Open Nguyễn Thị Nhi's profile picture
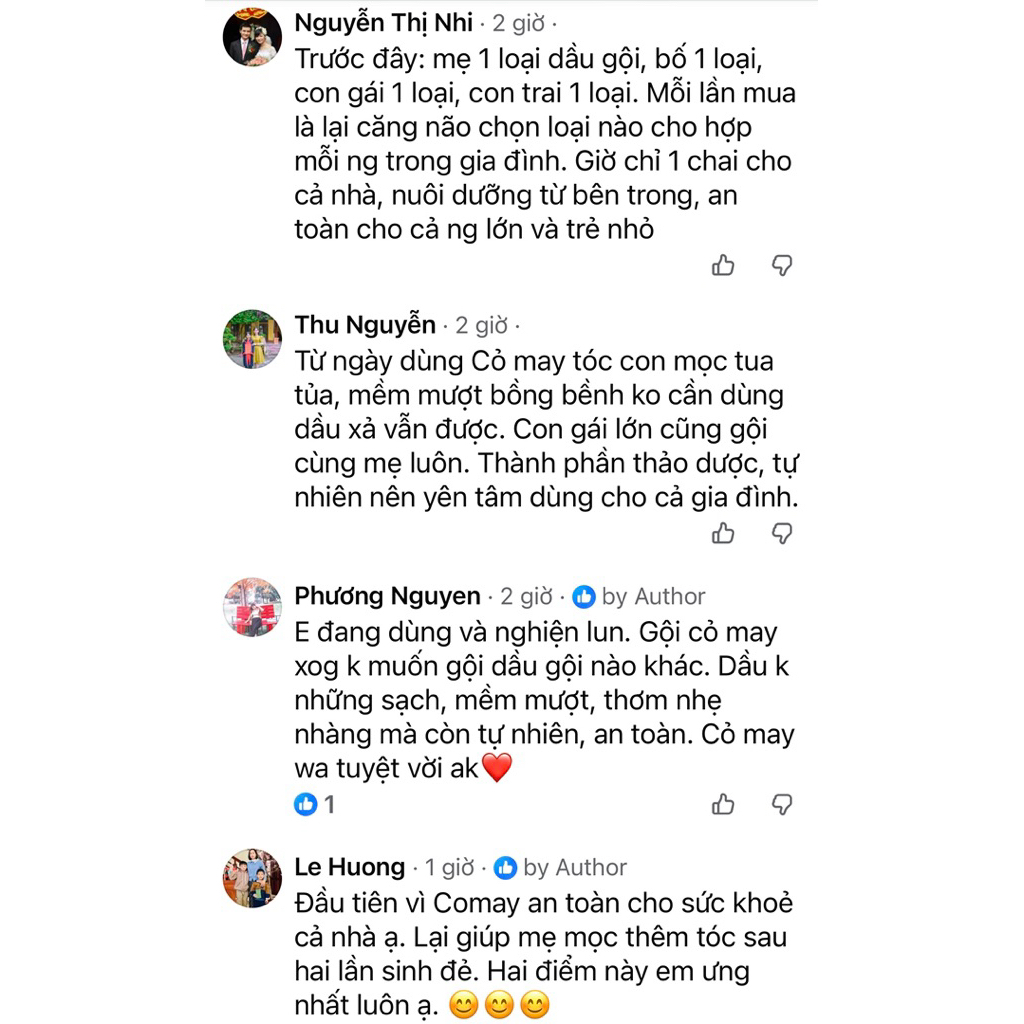This screenshot has height=1024, width=1024. [x=252, y=36]
